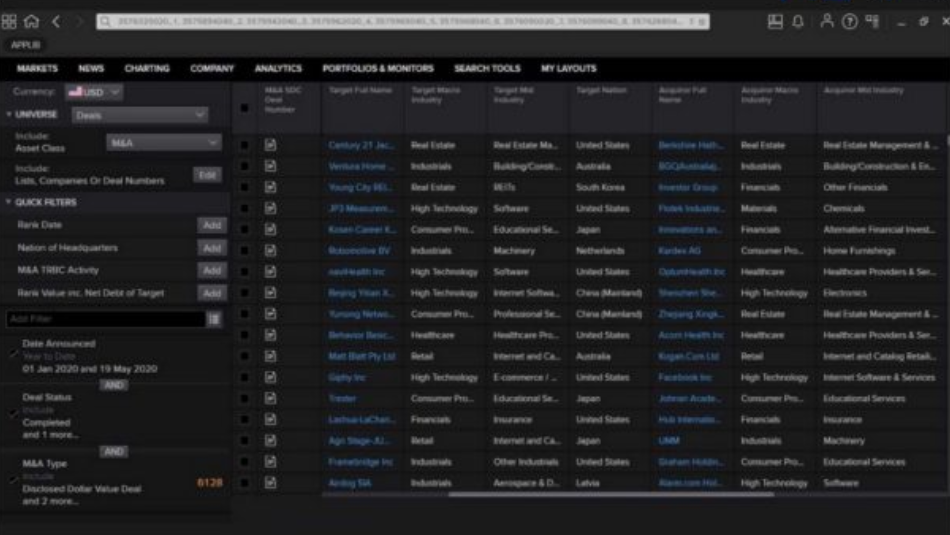Open the Charting menu

point(147,69)
